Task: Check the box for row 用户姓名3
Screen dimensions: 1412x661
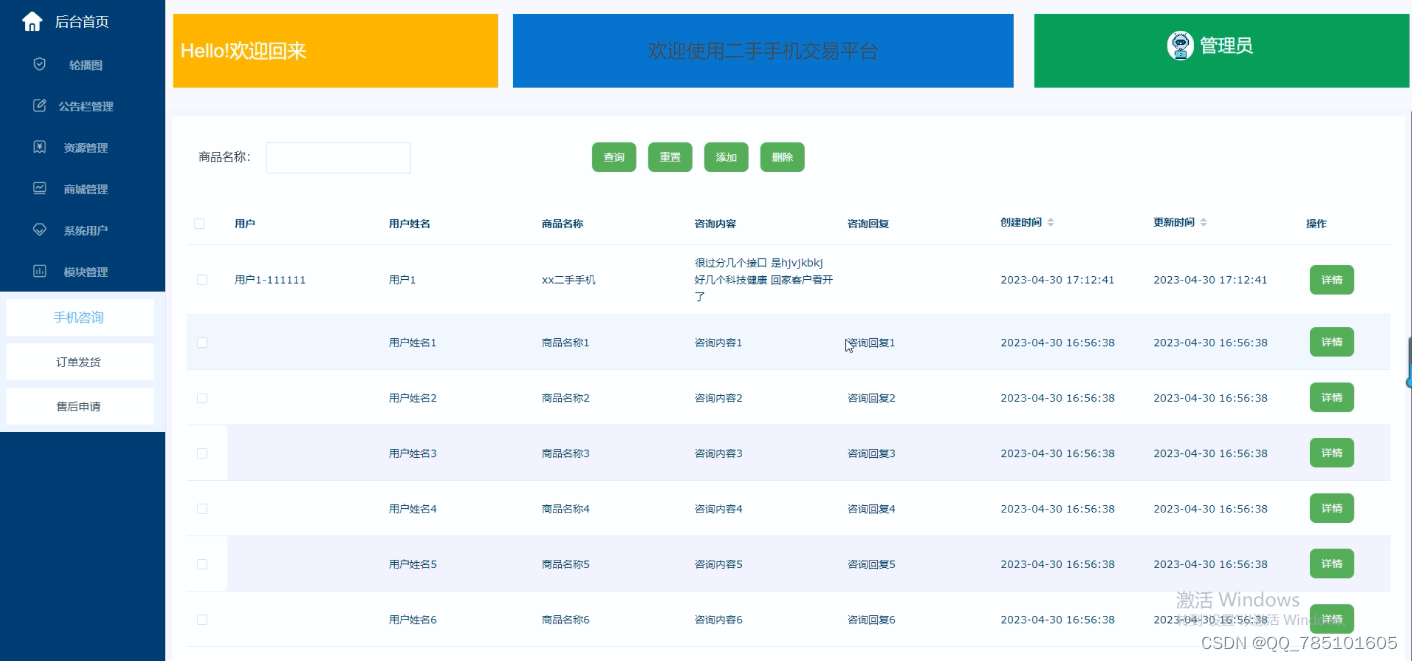Action: click(x=202, y=453)
